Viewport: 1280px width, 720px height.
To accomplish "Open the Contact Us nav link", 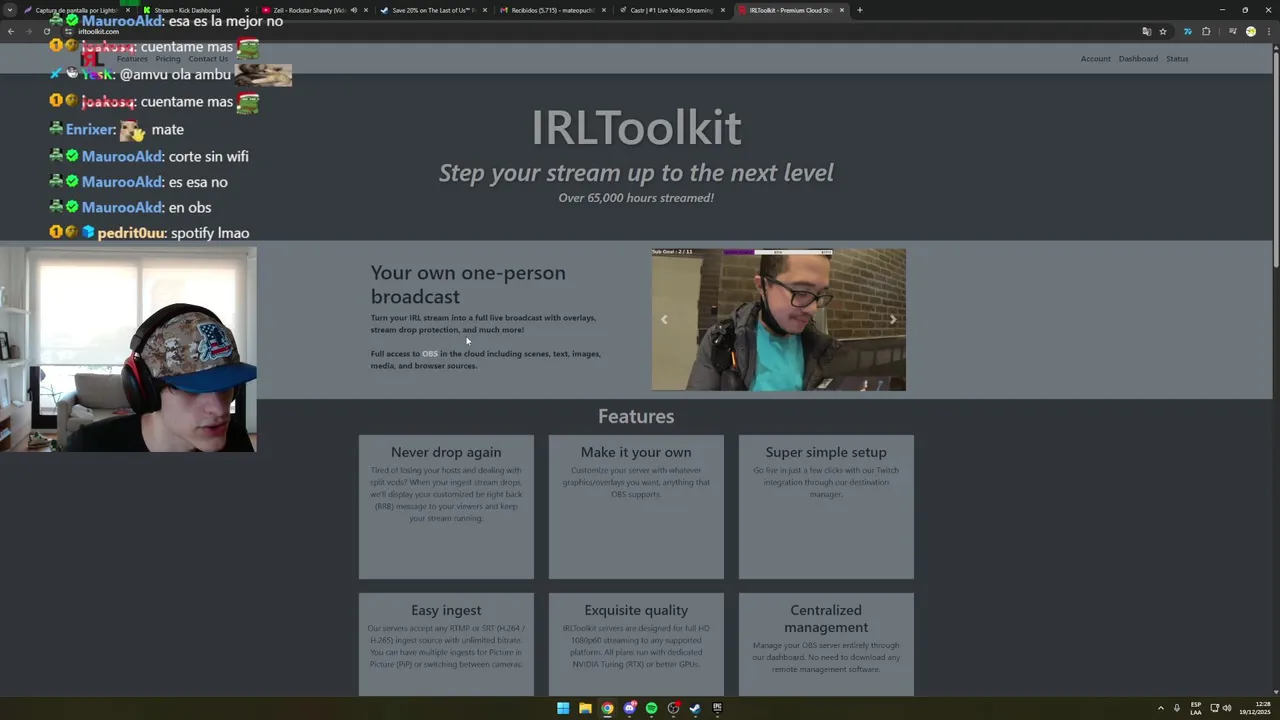I will click(208, 59).
